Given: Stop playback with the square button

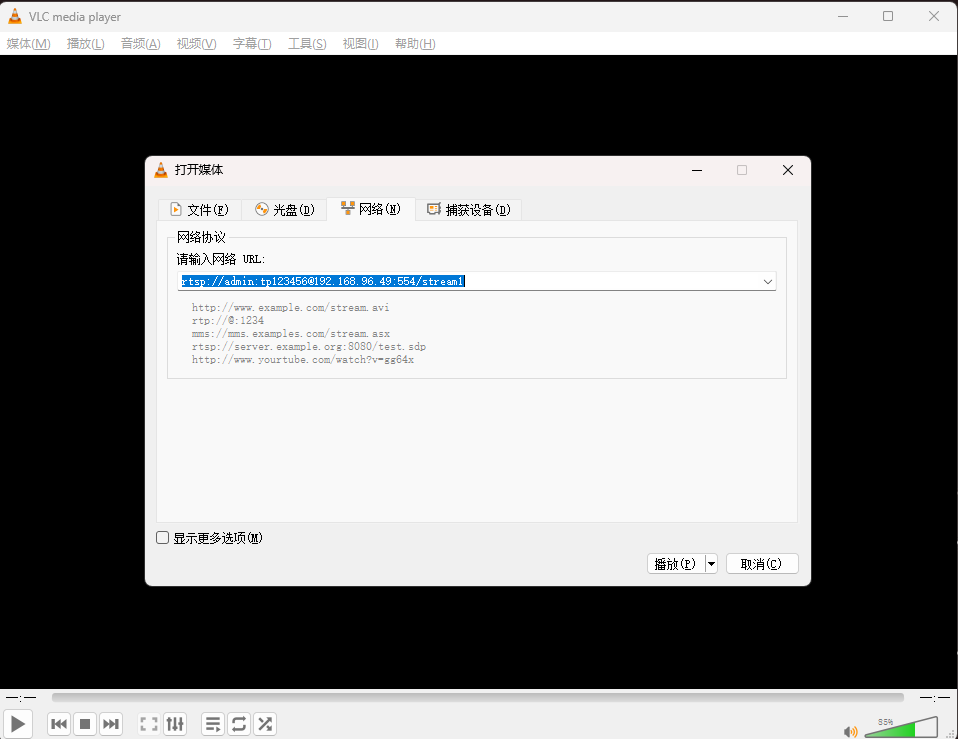Looking at the screenshot, I should click(85, 724).
